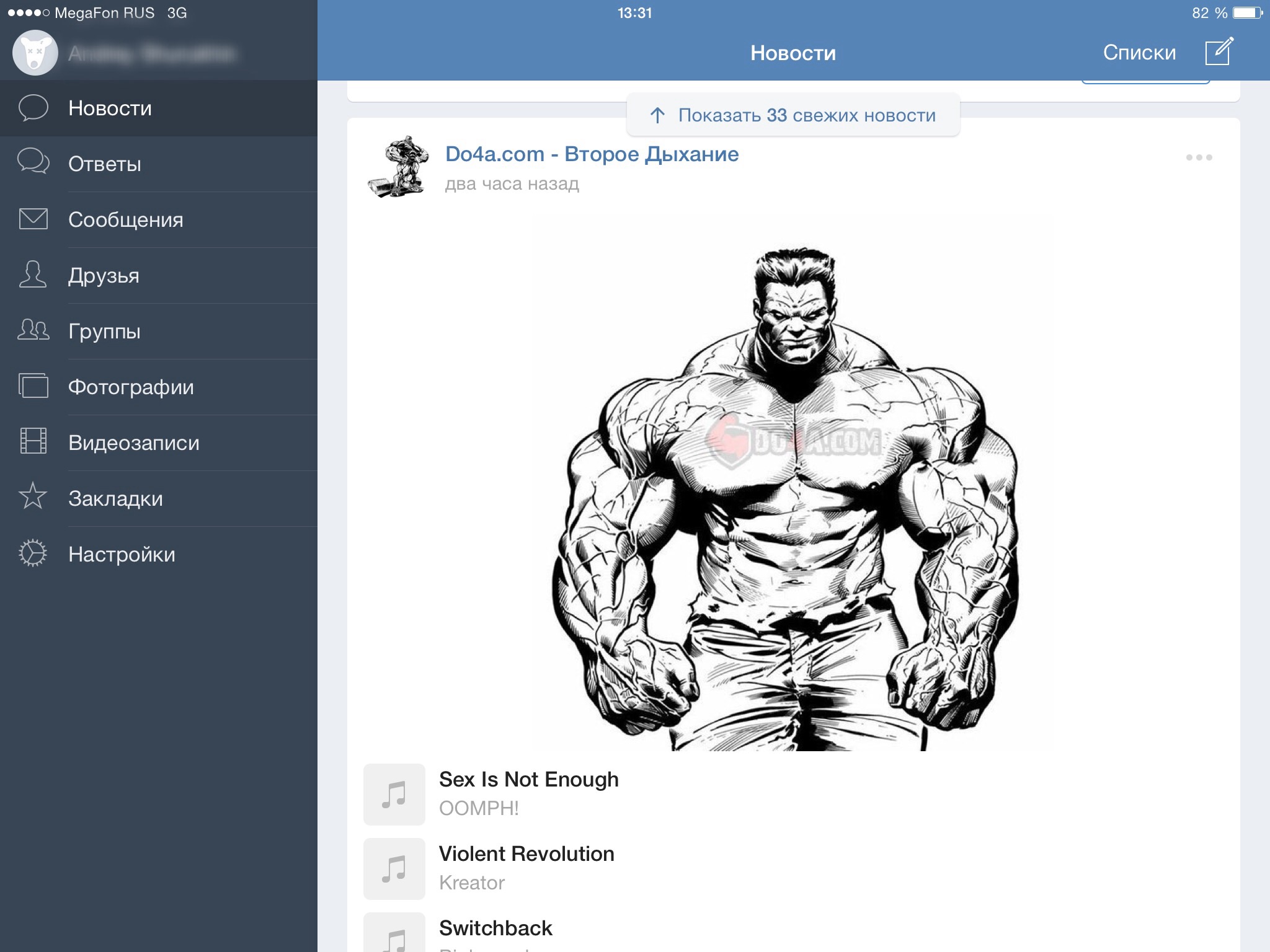1270x952 pixels.
Task: Tap the Закладки star icon
Action: click(x=33, y=496)
